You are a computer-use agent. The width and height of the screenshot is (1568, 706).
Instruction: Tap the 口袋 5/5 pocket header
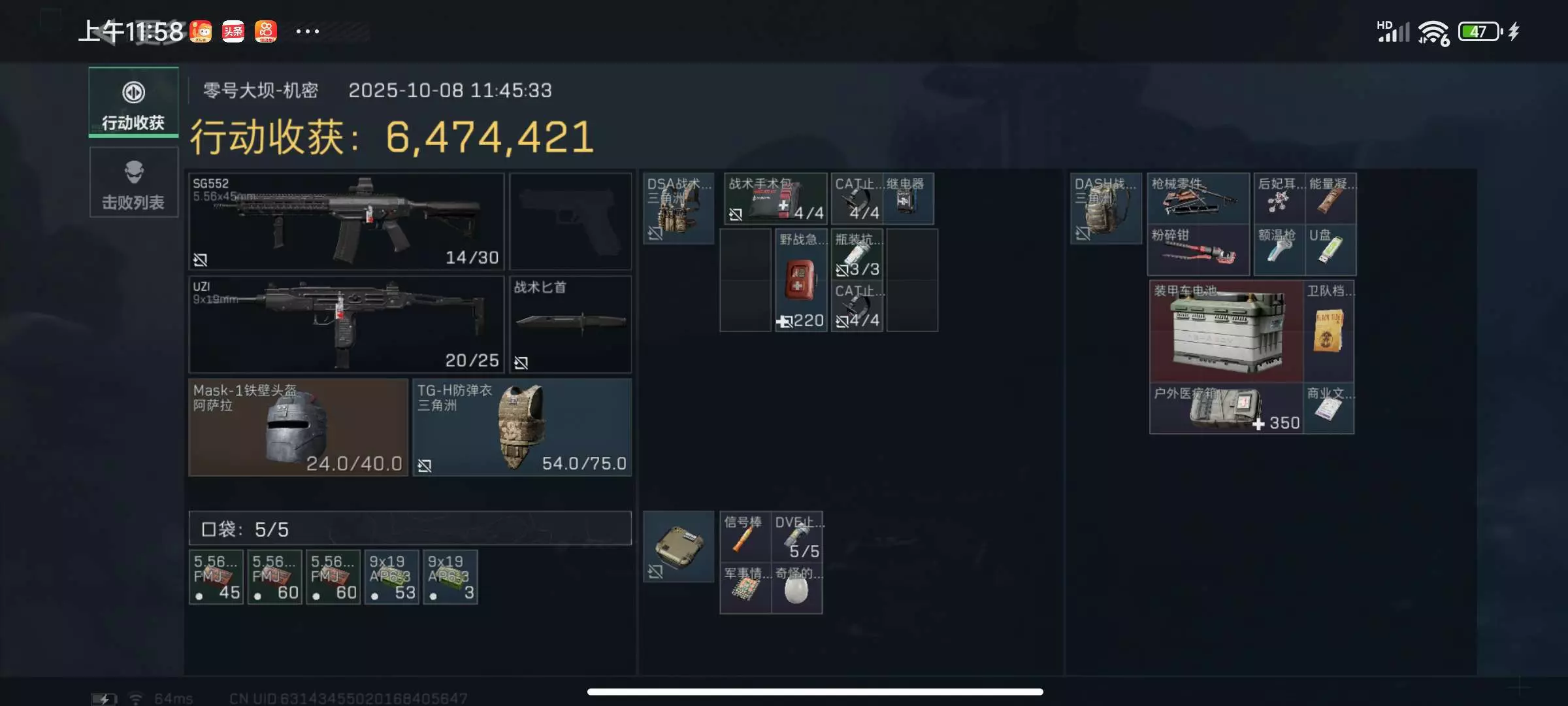tap(410, 528)
